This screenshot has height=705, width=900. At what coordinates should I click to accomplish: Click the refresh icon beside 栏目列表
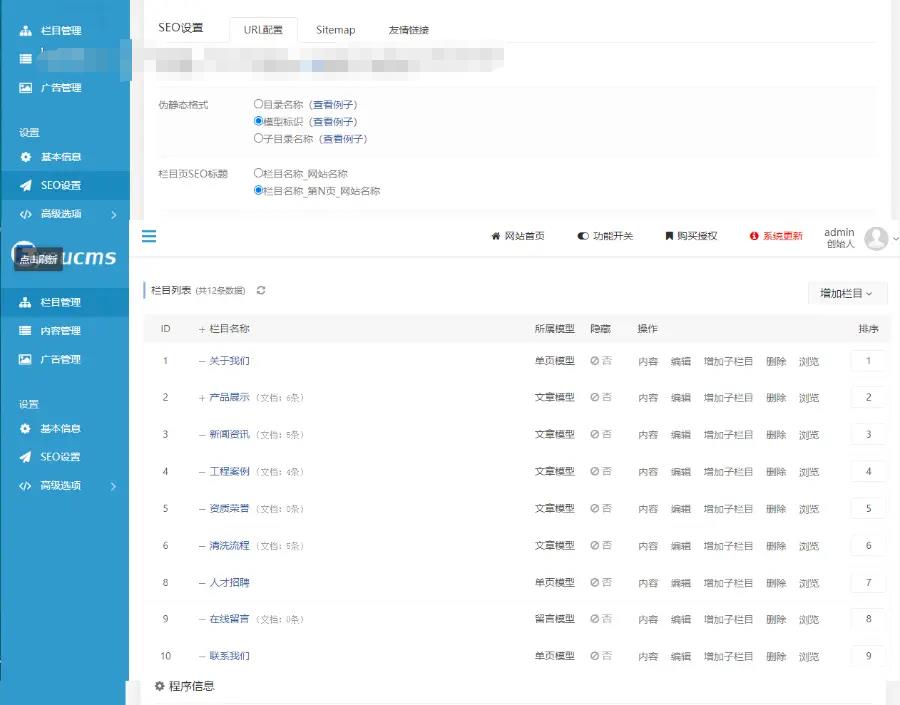tap(261, 290)
